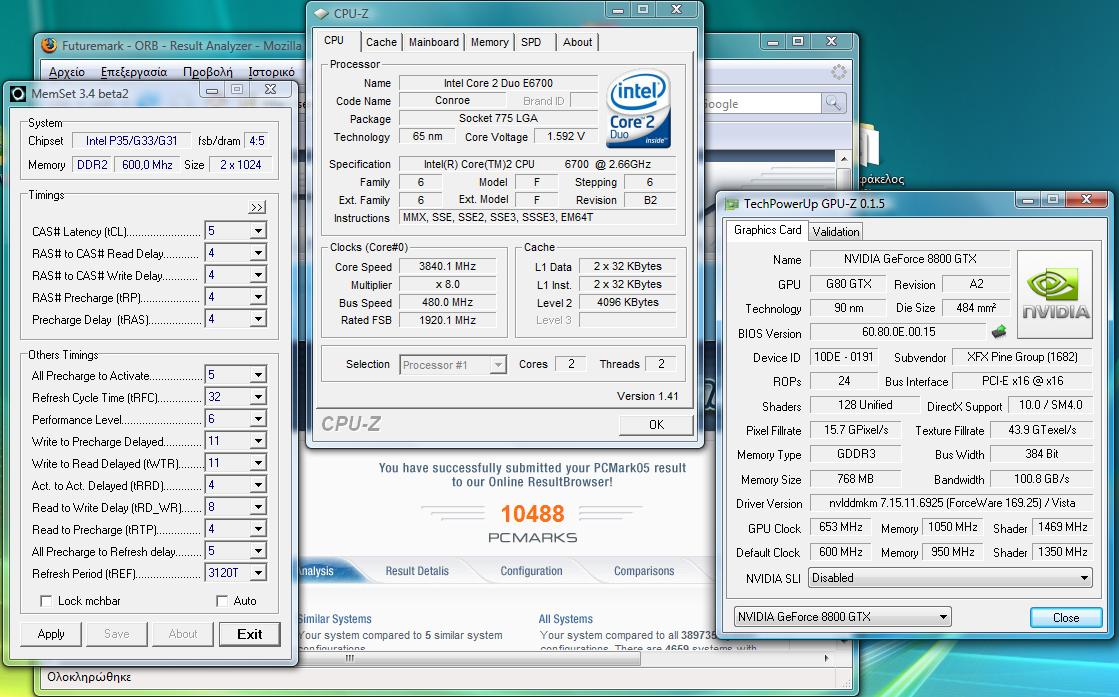This screenshot has height=697, width=1119.
Task: Click the About button in MemSet
Action: point(183,634)
